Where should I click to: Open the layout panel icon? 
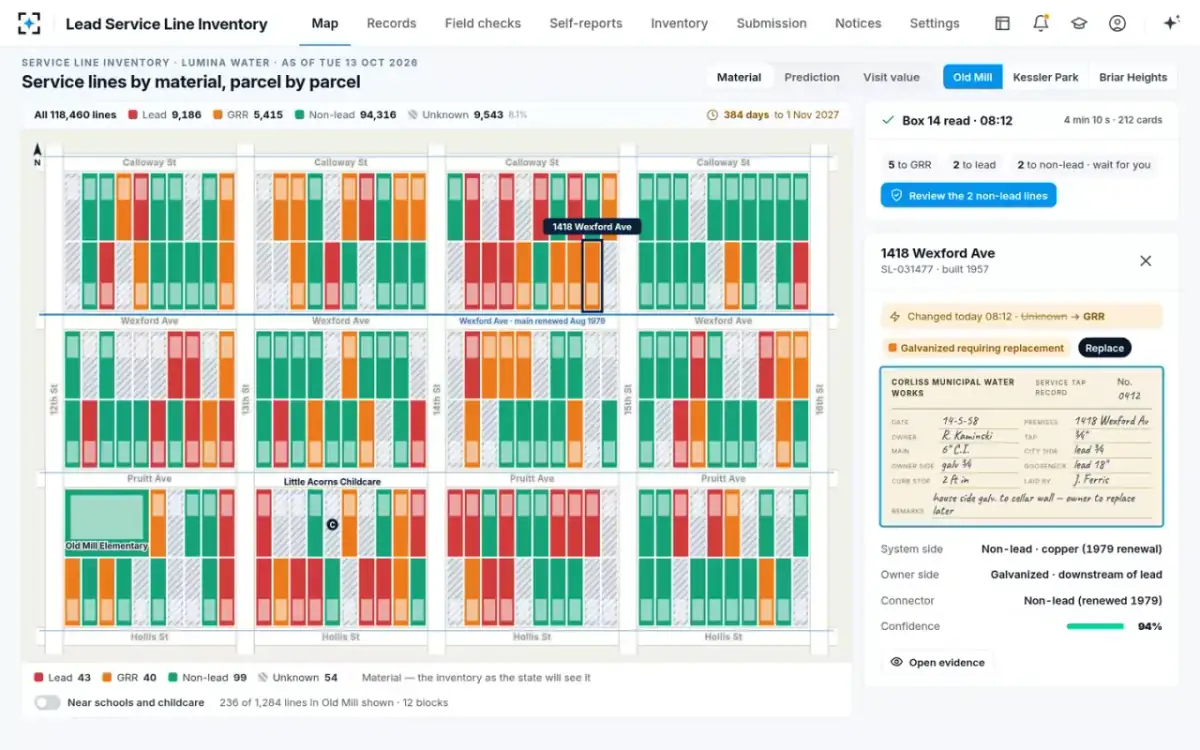pos(1002,23)
